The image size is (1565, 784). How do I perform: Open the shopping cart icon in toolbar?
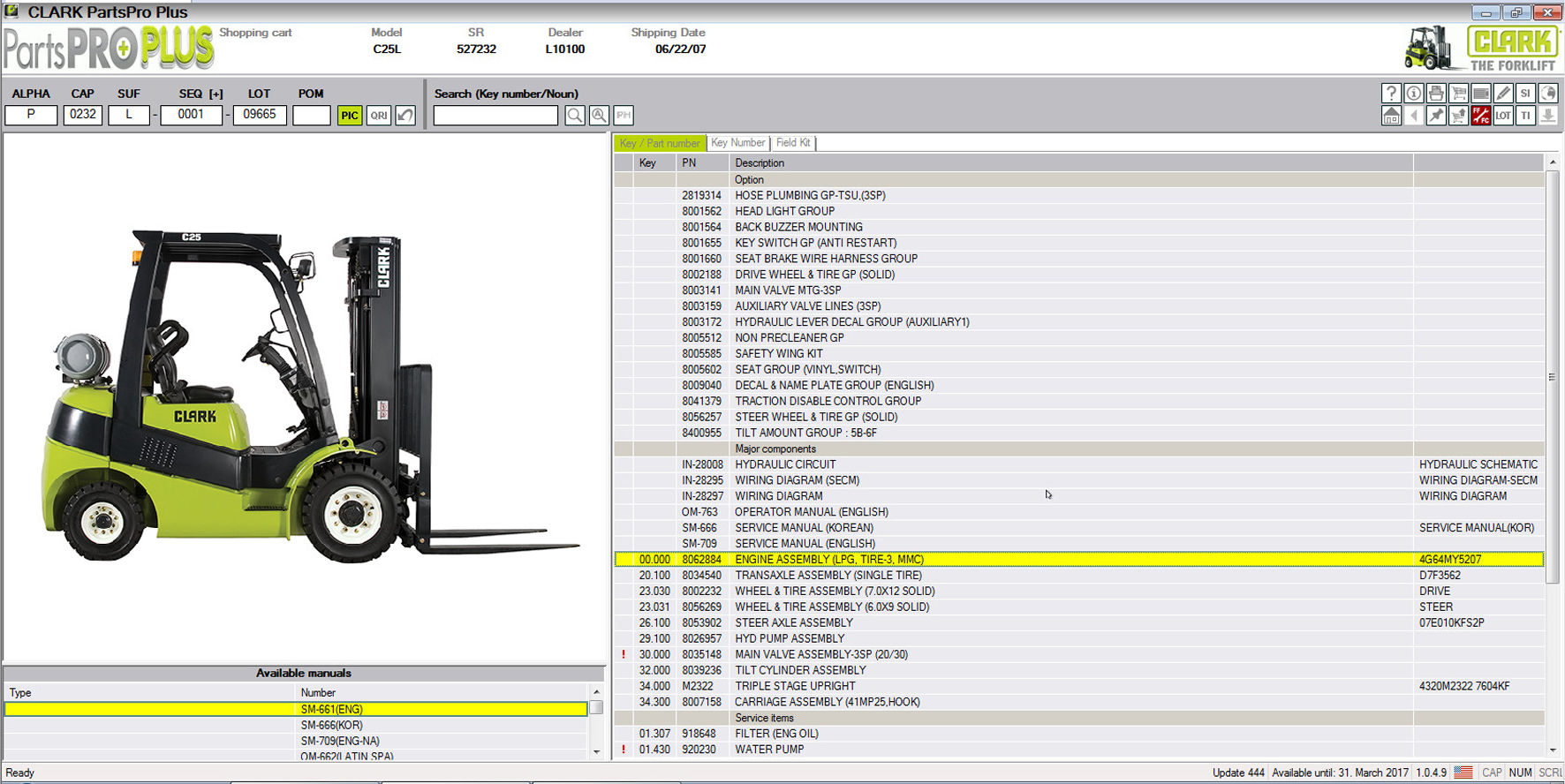click(1458, 93)
